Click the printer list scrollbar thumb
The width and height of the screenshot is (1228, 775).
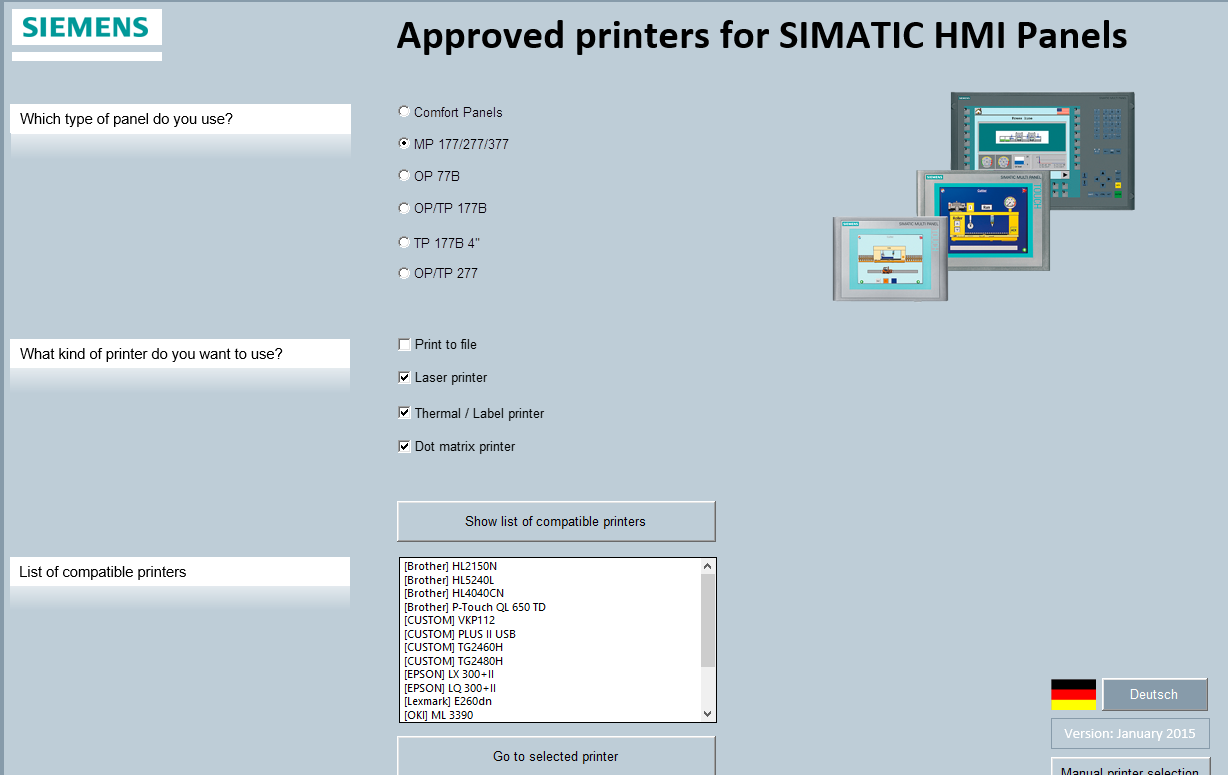pos(708,619)
